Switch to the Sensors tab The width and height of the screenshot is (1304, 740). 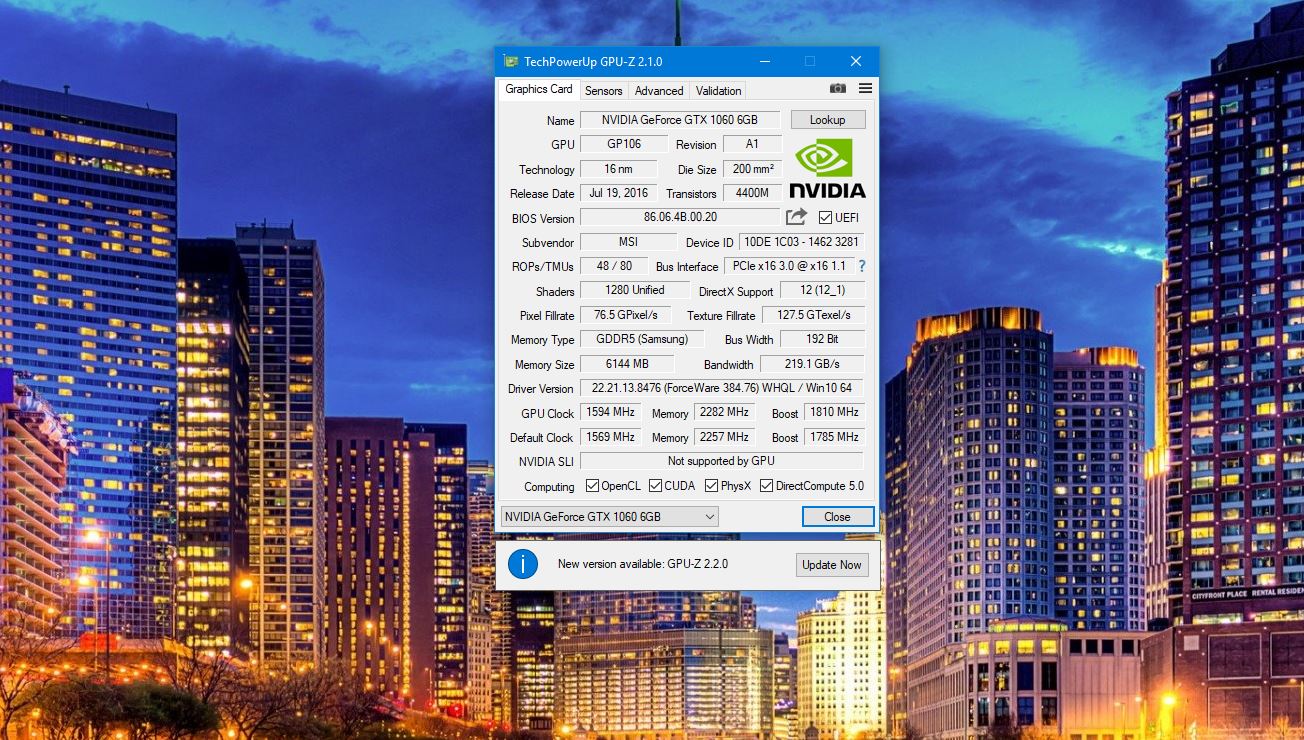[604, 91]
